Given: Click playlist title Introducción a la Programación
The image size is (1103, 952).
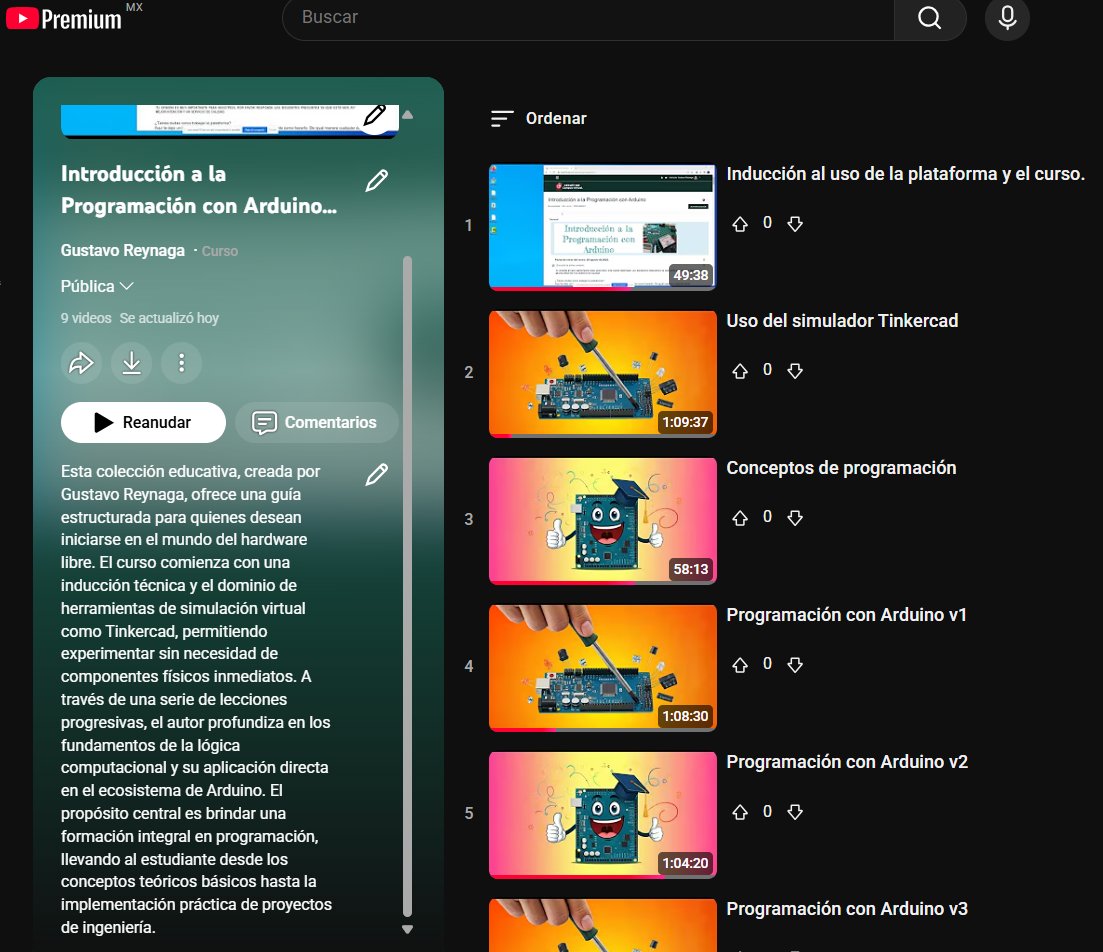Looking at the screenshot, I should point(199,189).
